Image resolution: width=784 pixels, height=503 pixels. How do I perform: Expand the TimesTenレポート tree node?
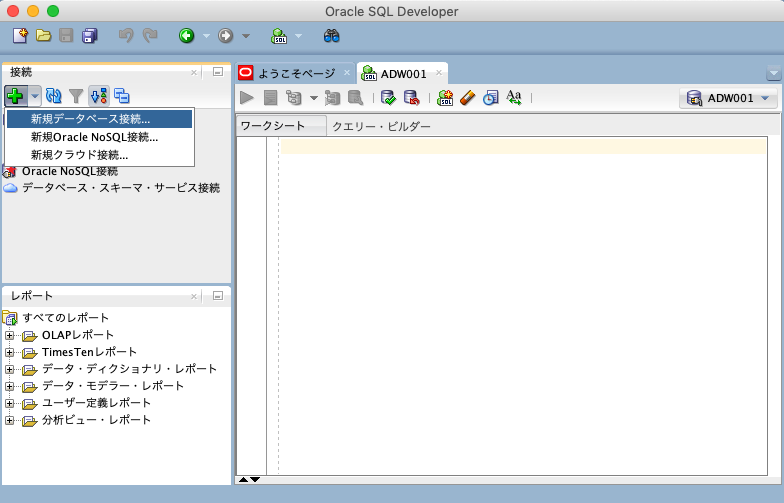pyautogui.click(x=10, y=352)
